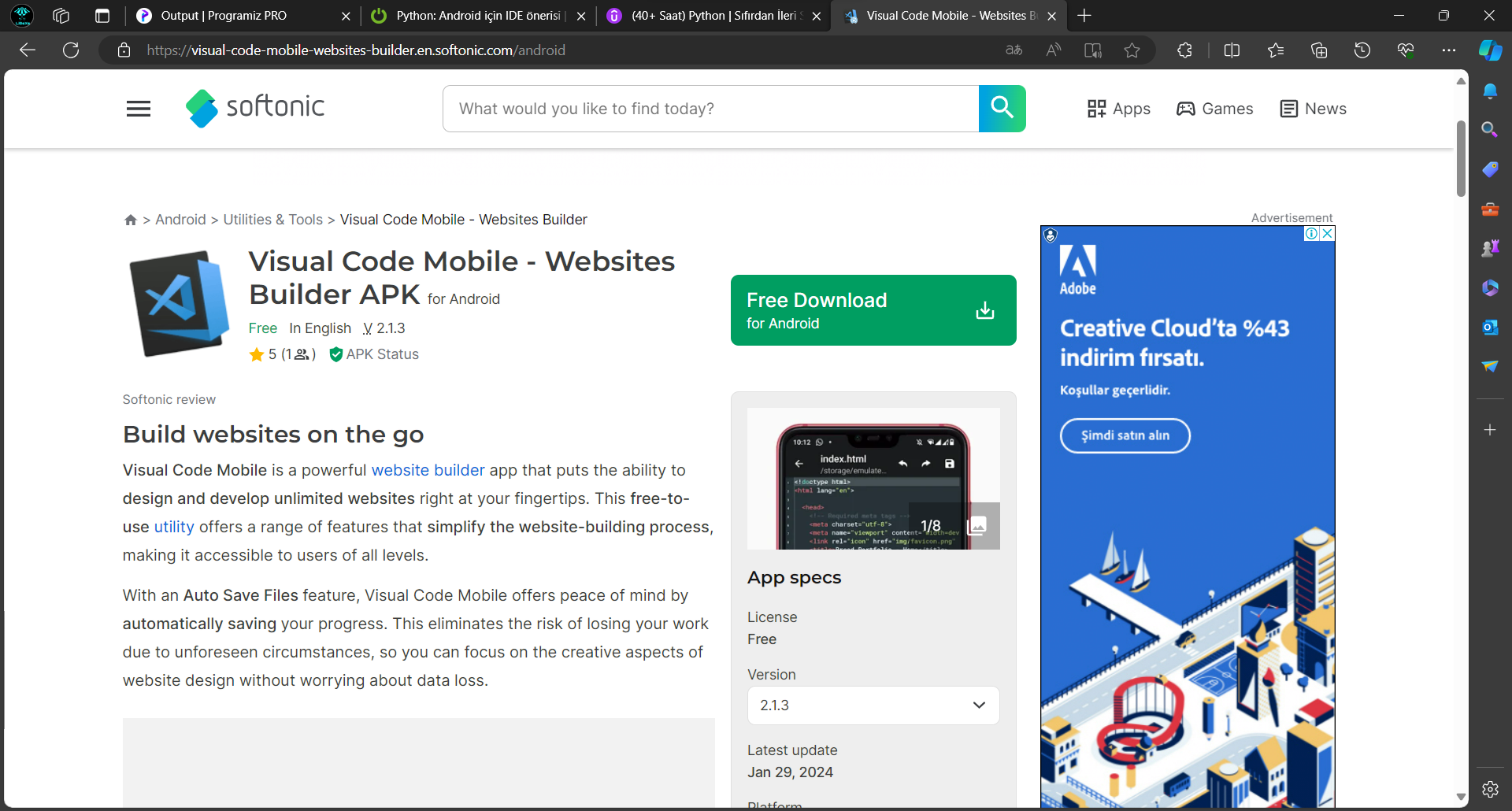Refresh the current page

pyautogui.click(x=71, y=50)
